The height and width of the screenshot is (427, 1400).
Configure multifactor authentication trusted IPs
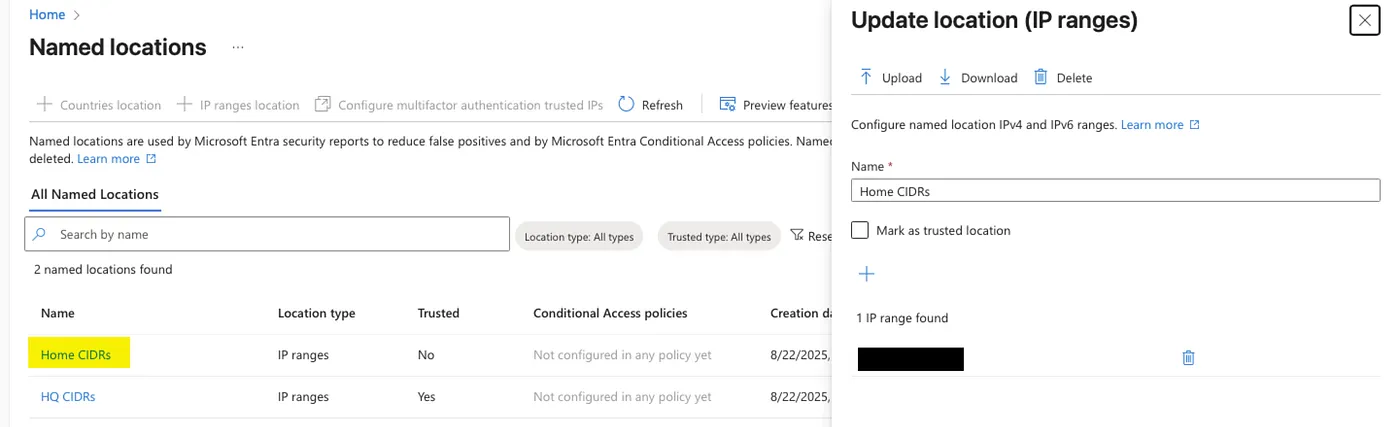point(459,105)
